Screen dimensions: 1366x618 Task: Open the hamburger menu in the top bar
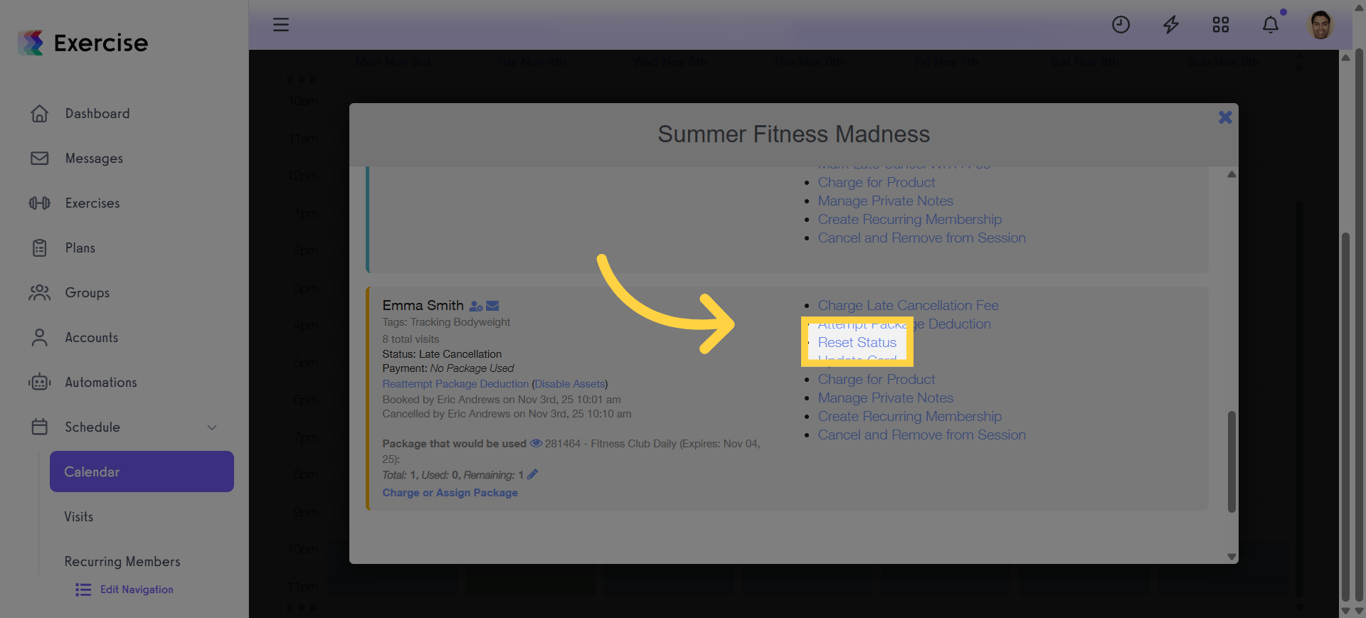pos(281,25)
